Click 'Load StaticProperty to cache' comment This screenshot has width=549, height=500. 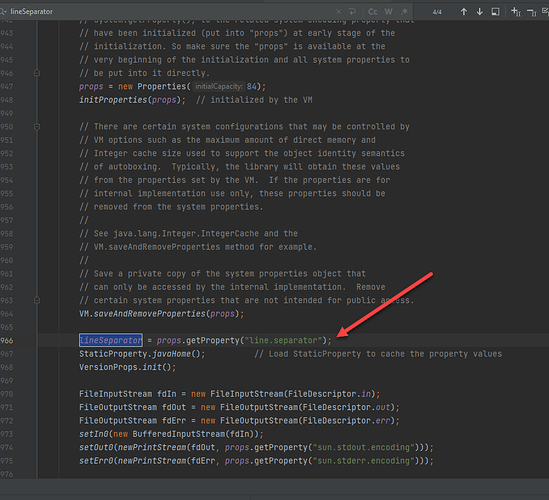(x=378, y=354)
